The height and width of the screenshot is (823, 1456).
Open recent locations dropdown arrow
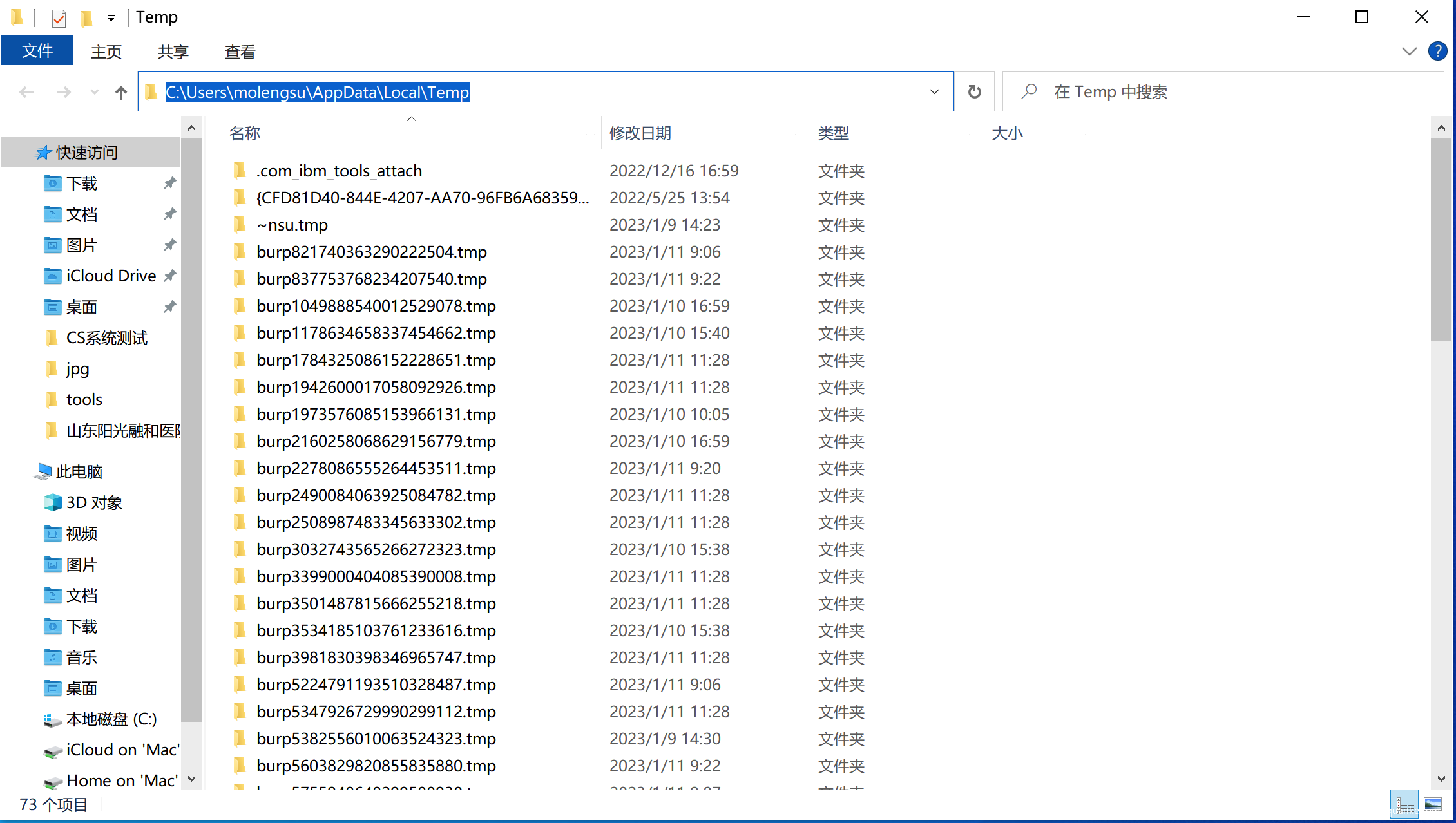coord(95,93)
